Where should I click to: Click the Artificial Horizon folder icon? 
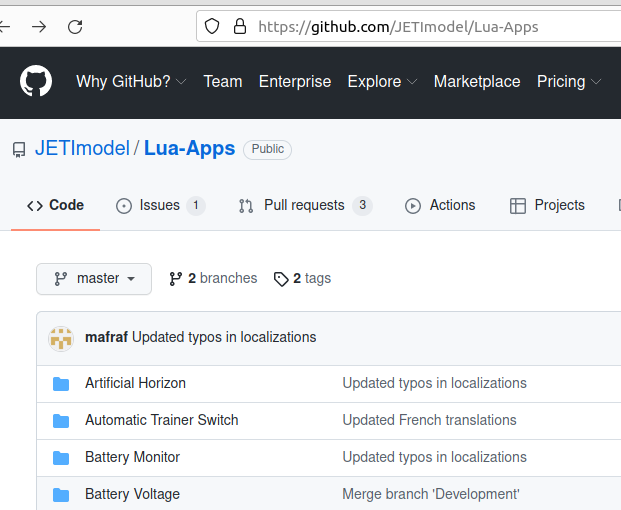pyautogui.click(x=61, y=384)
